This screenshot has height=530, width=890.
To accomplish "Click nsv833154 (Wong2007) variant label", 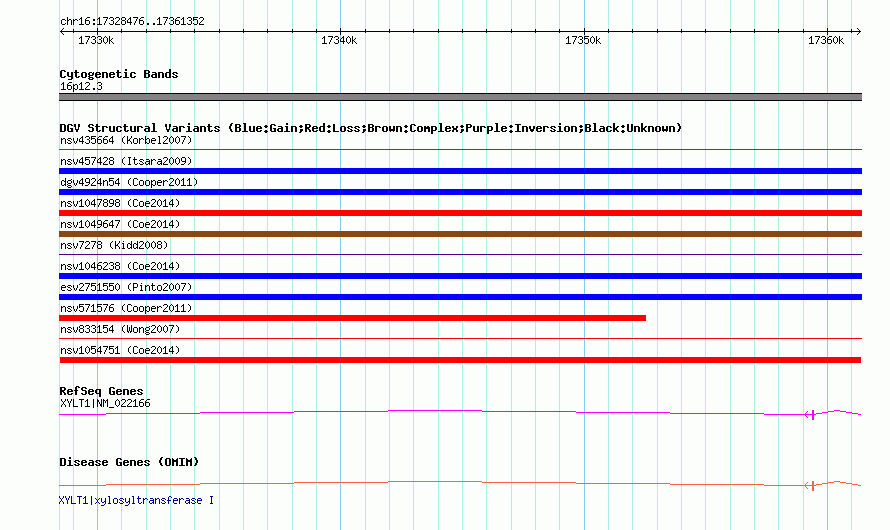I will [x=120, y=329].
